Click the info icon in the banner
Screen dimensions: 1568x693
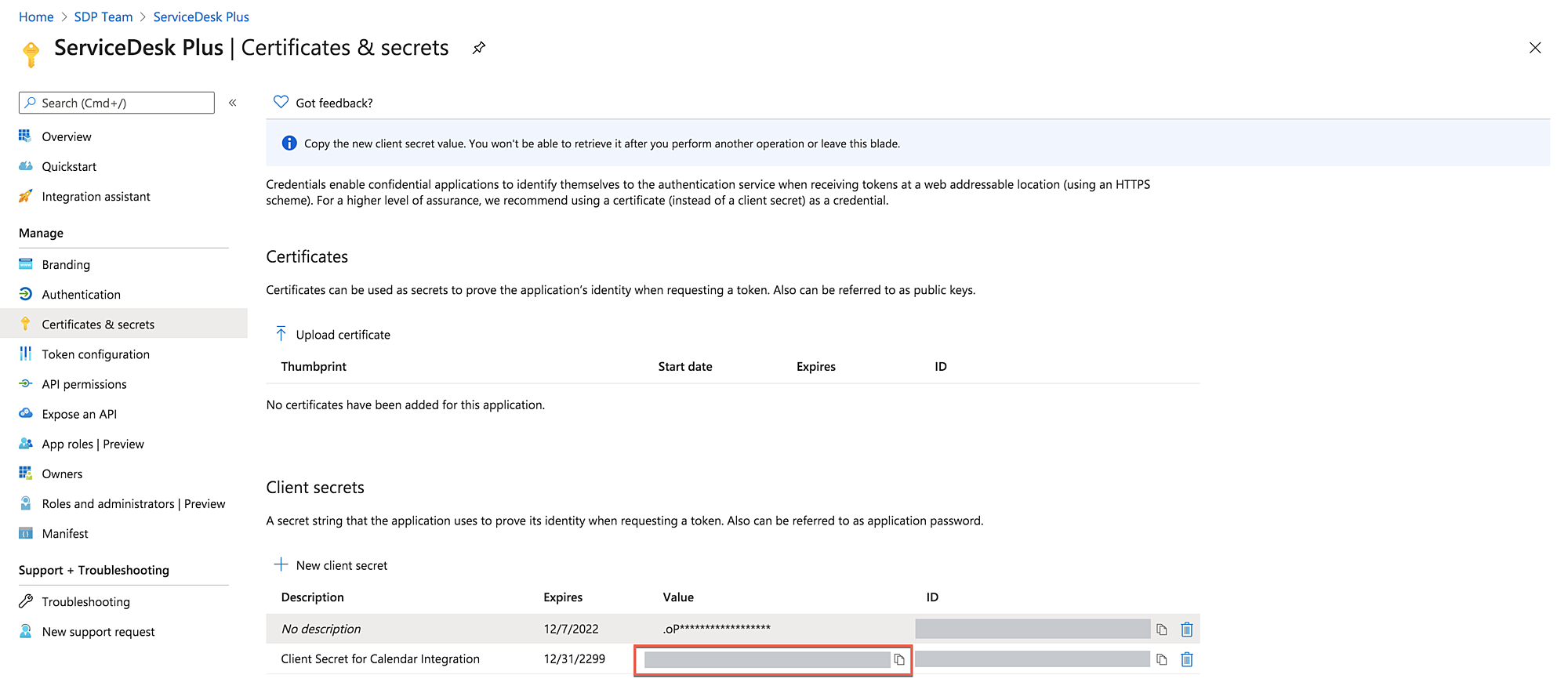click(289, 143)
